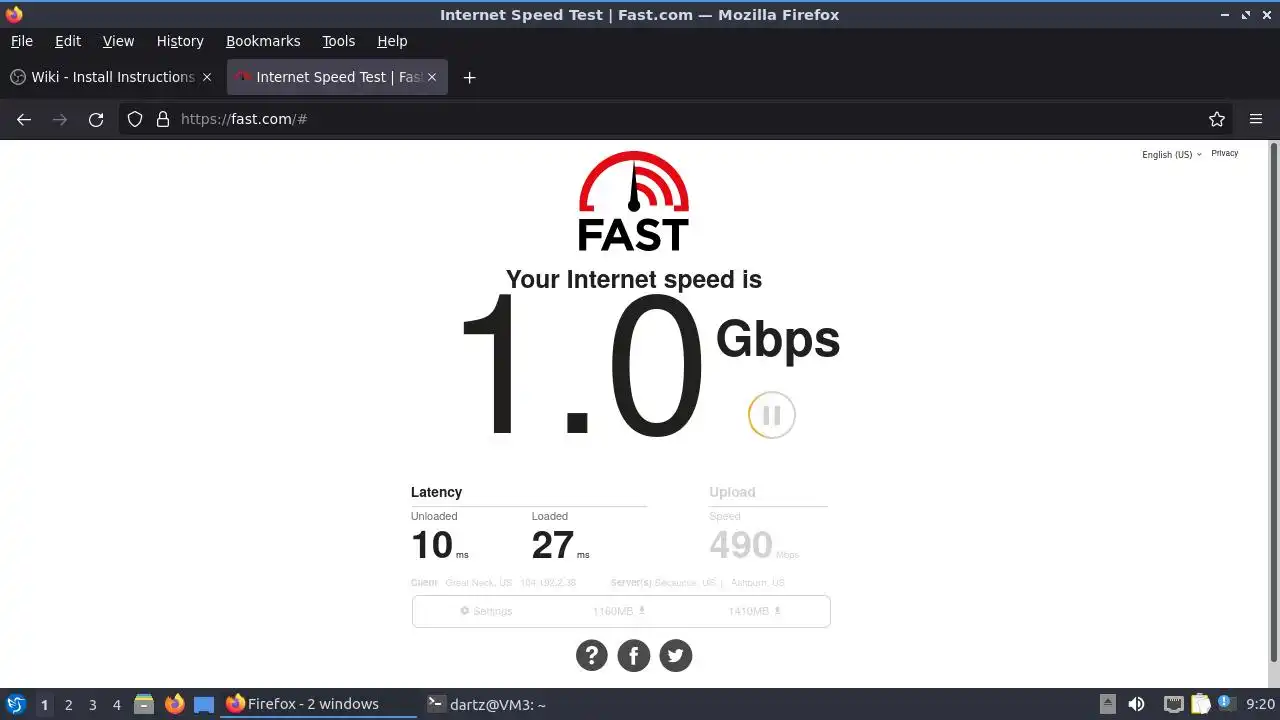Screen dimensions: 1280x720
Task: Go forward with the arrow button
Action: coord(60,119)
